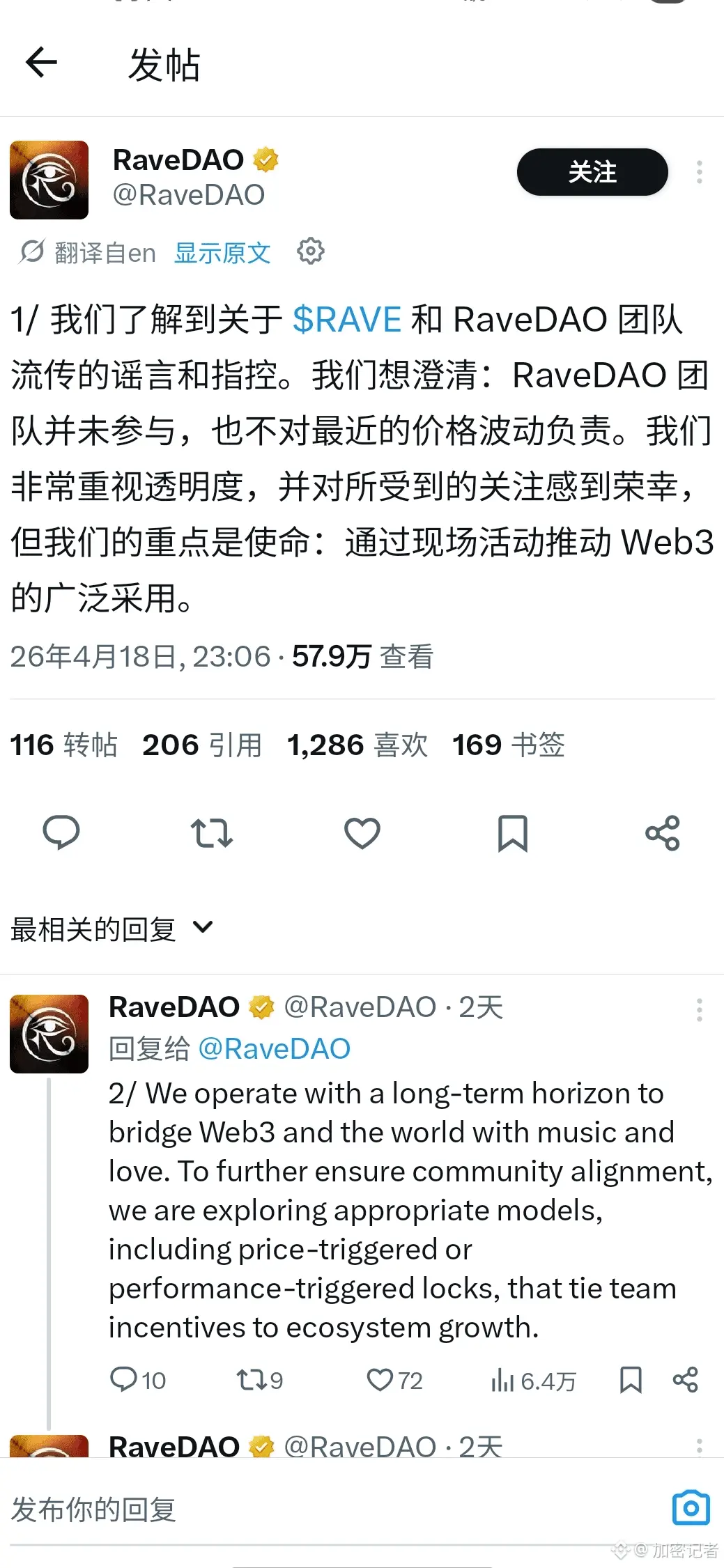Bookmark the main RaveDAO post
This screenshot has width=724, height=1568.
[513, 833]
